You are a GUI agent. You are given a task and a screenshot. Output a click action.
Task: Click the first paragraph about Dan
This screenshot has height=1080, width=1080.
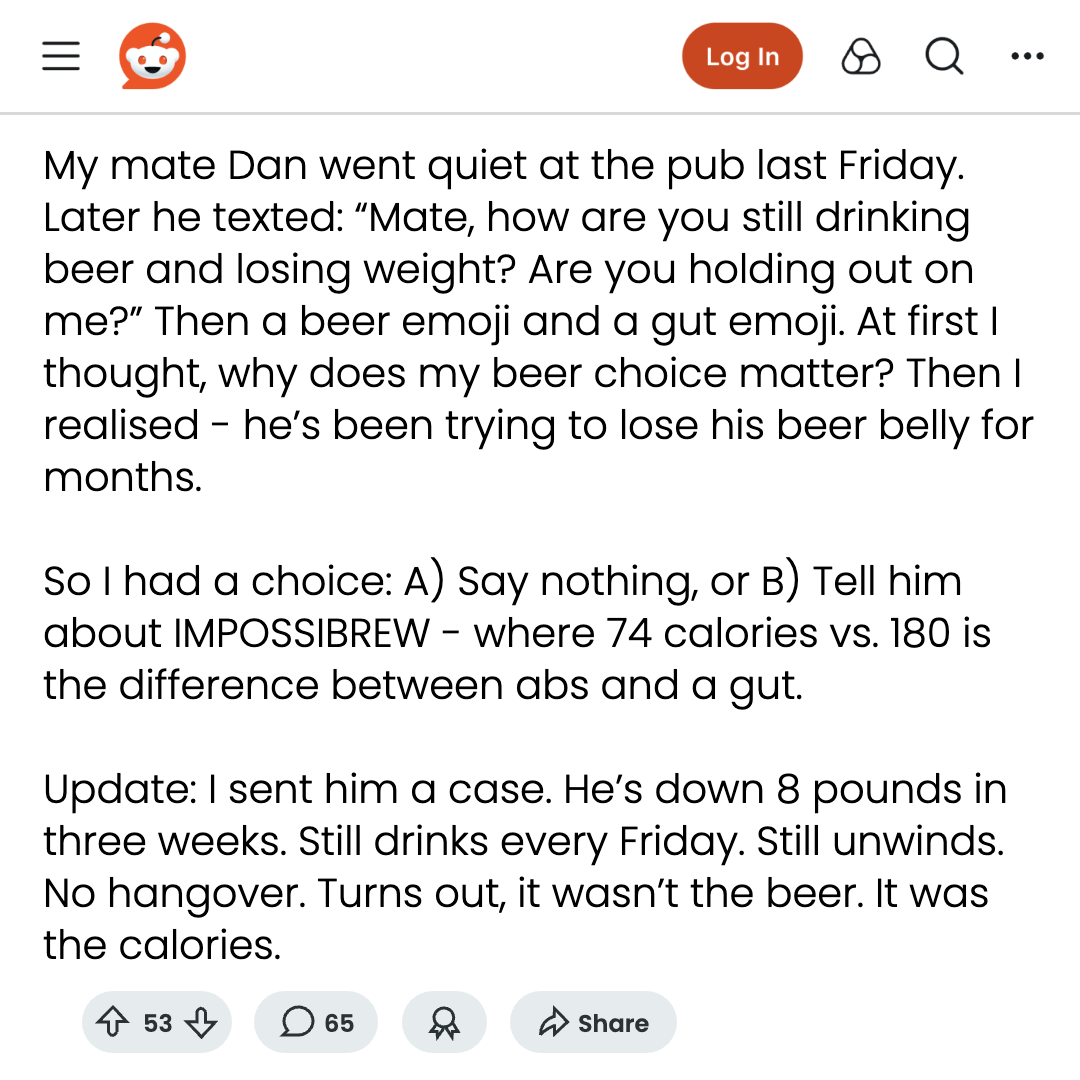point(539,321)
